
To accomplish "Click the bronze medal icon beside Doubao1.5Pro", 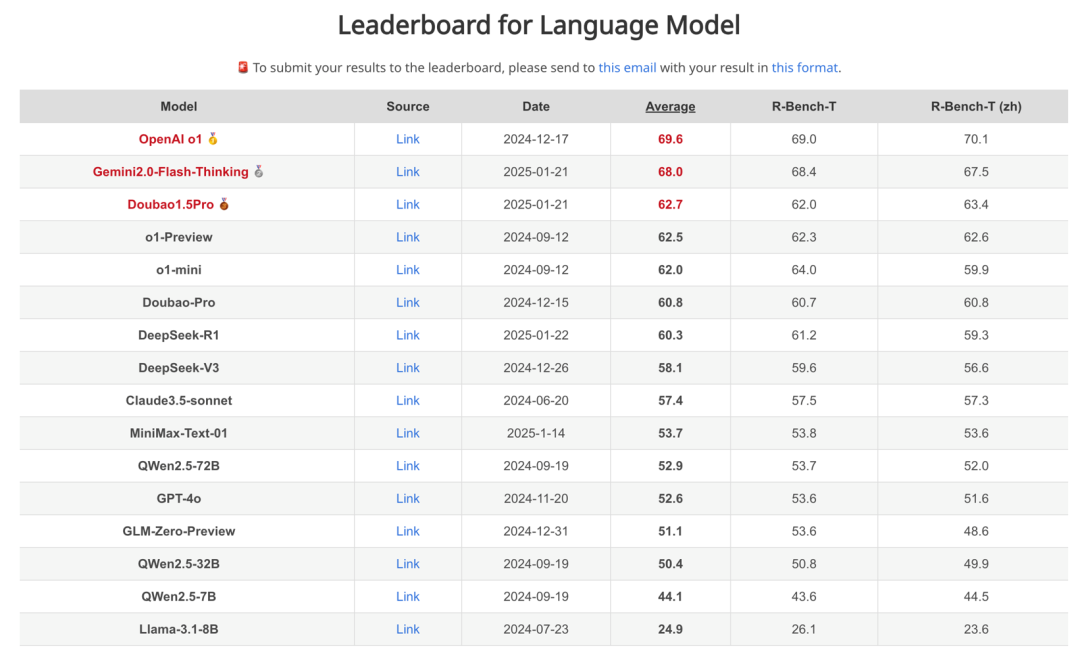I will pyautogui.click(x=224, y=205).
